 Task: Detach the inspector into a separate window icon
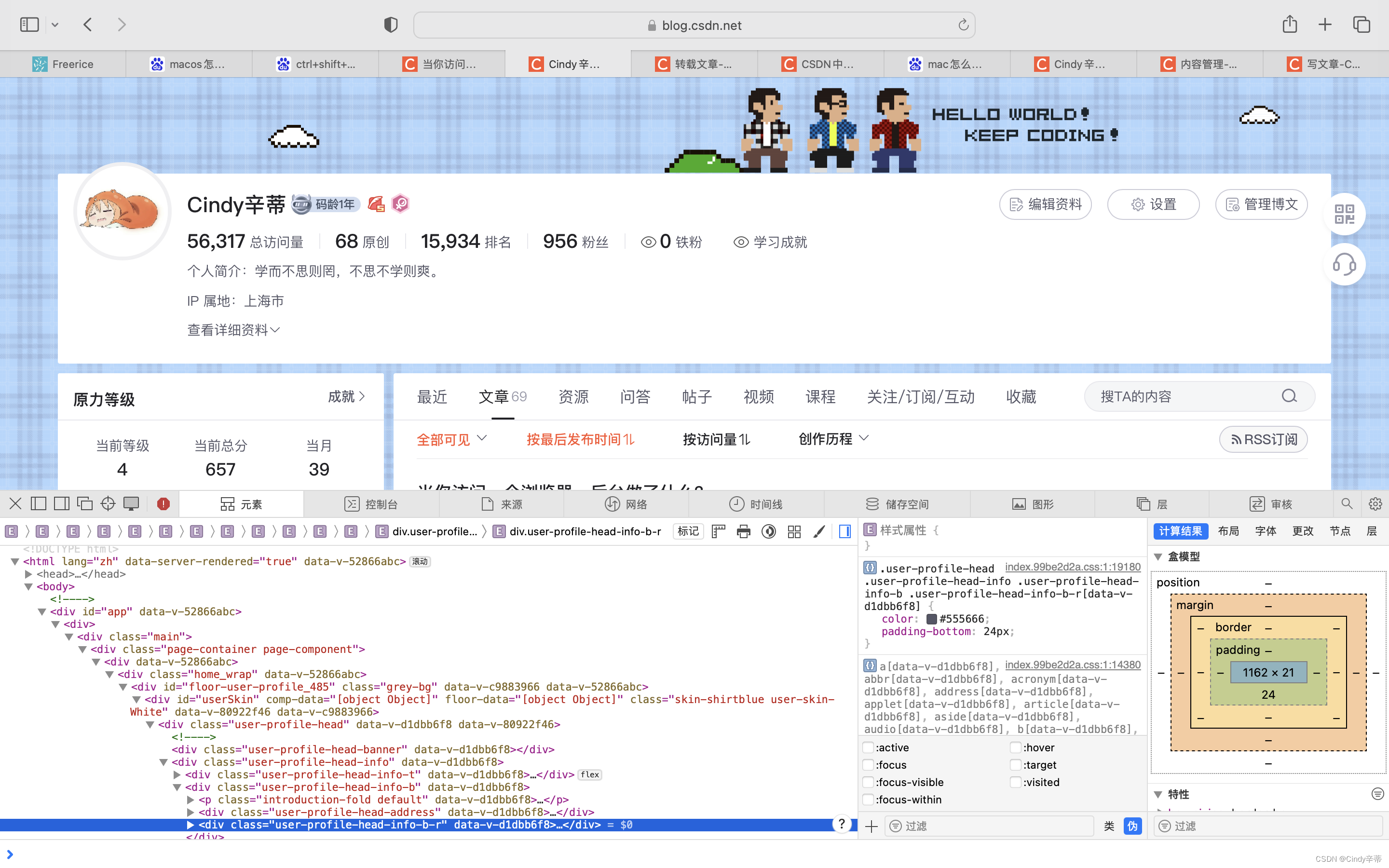[x=84, y=503]
